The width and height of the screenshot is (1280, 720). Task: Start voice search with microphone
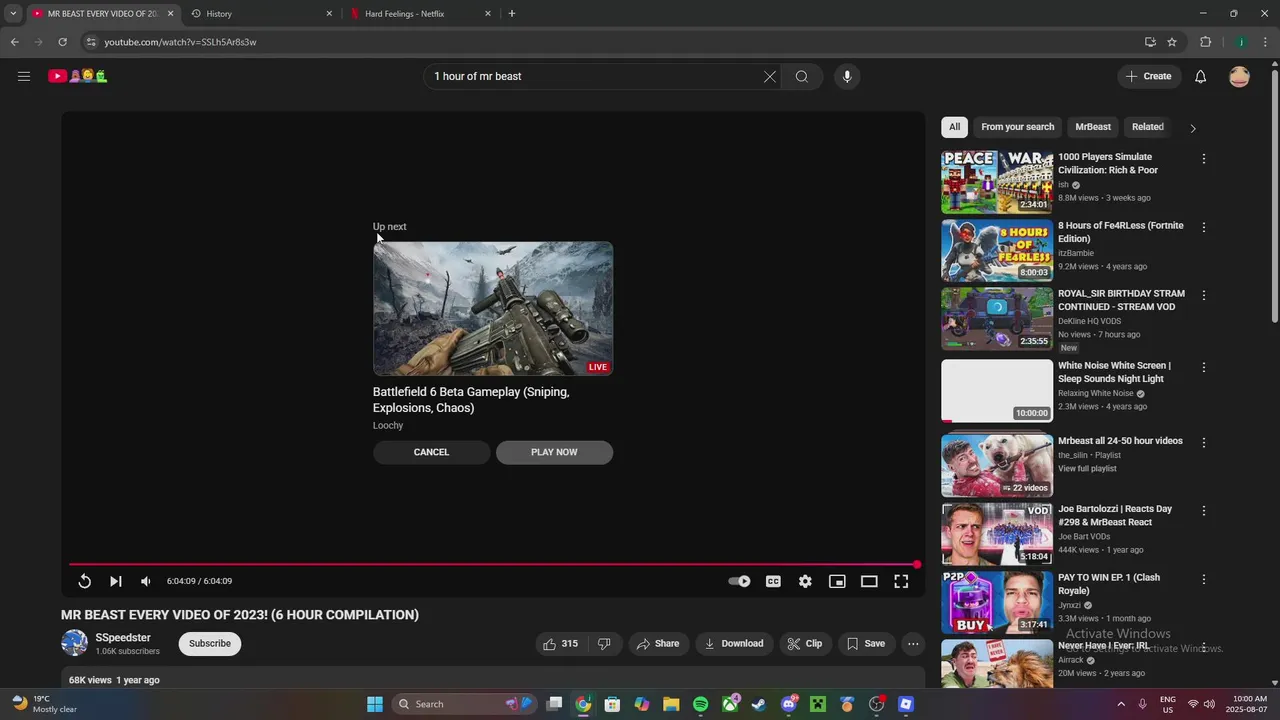pyautogui.click(x=847, y=76)
